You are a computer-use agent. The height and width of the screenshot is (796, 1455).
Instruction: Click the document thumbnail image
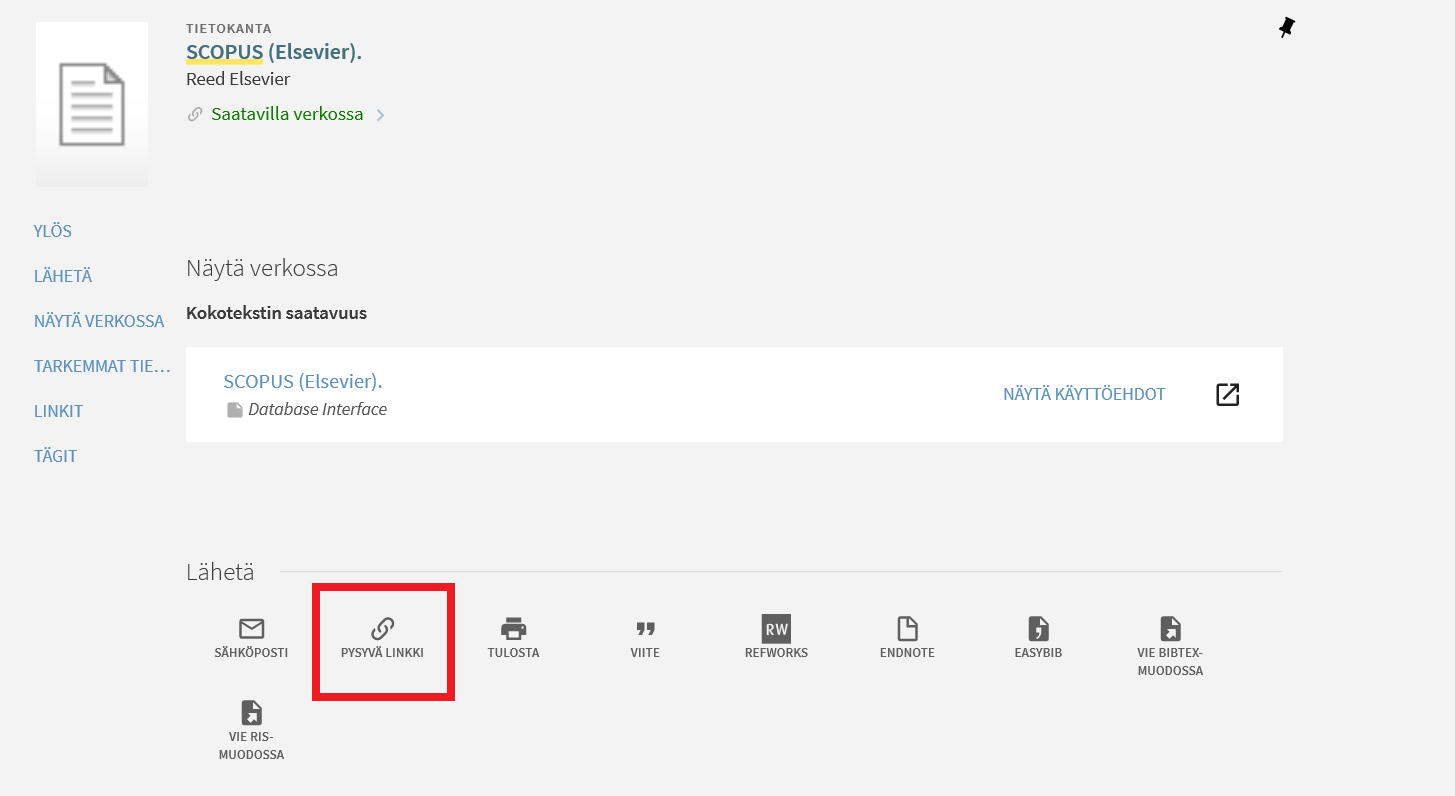coord(92,104)
